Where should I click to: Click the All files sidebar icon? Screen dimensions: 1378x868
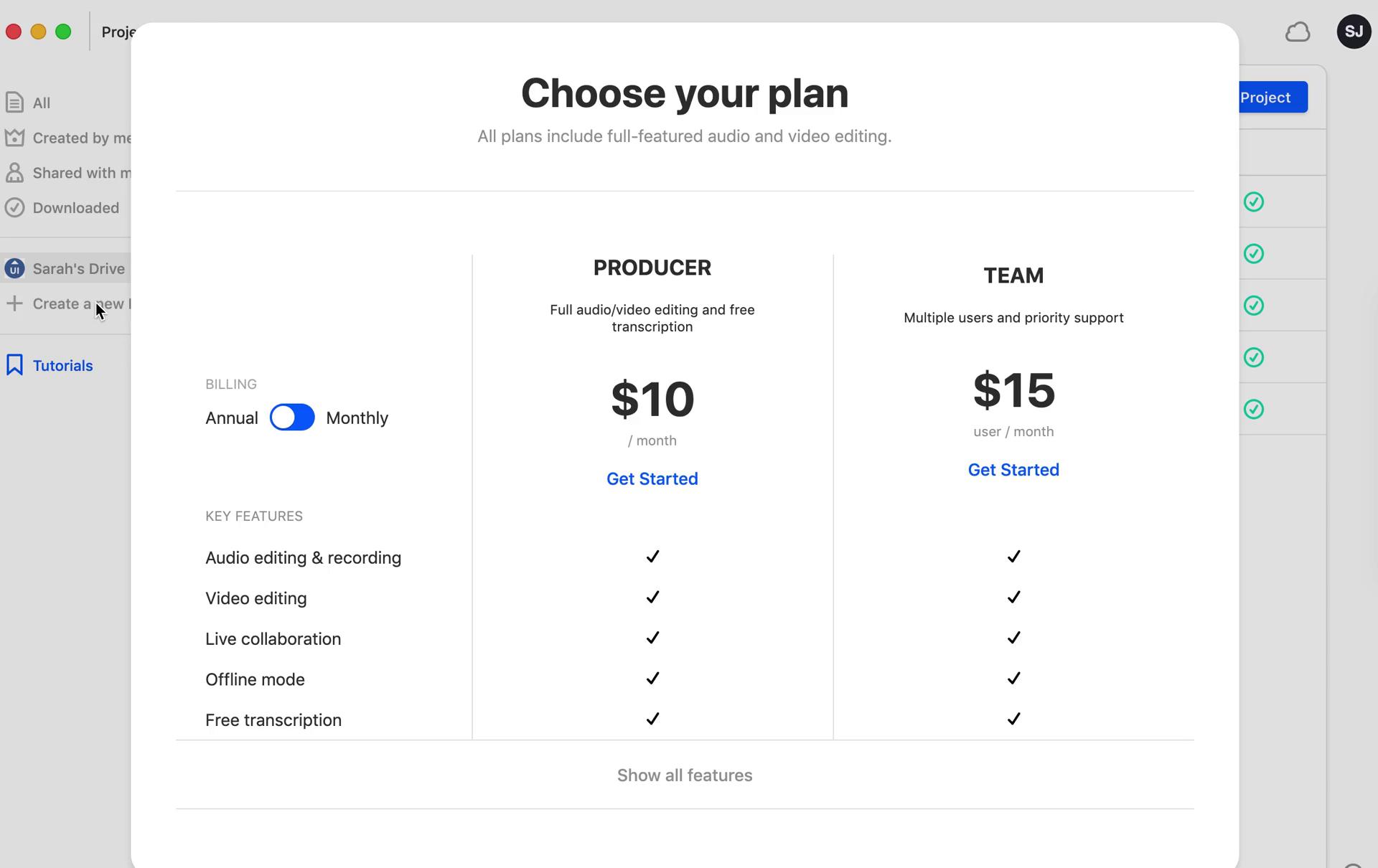point(14,102)
